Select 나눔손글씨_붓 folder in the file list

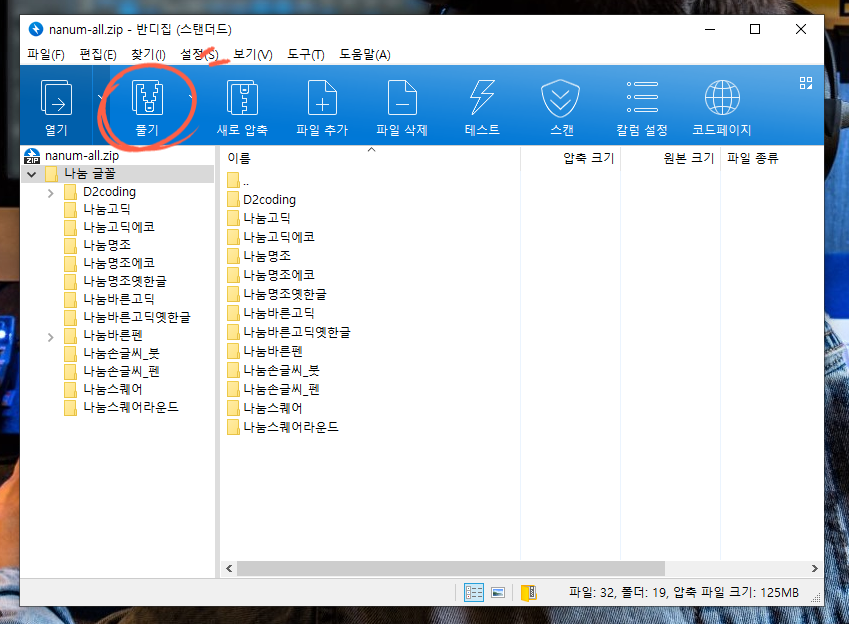tap(273, 370)
